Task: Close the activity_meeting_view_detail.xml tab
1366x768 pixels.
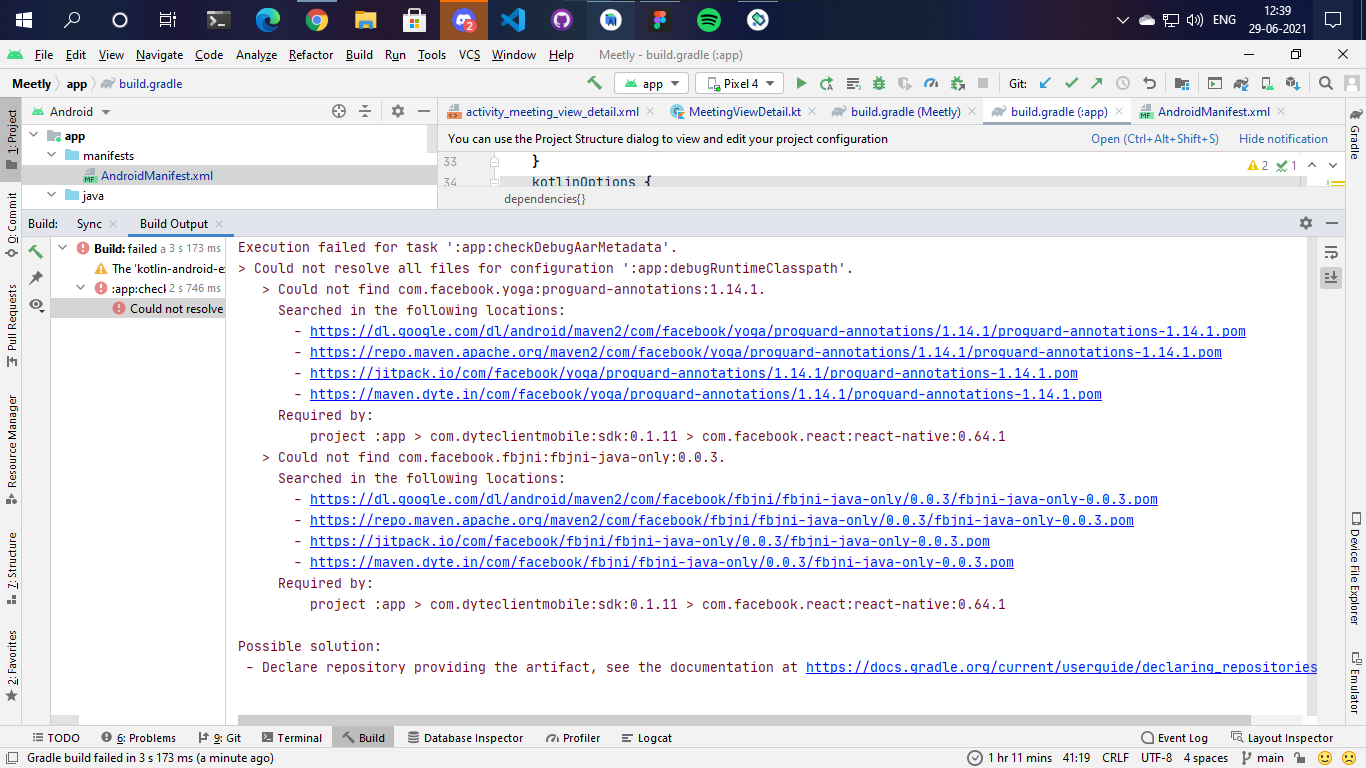Action: click(x=650, y=112)
